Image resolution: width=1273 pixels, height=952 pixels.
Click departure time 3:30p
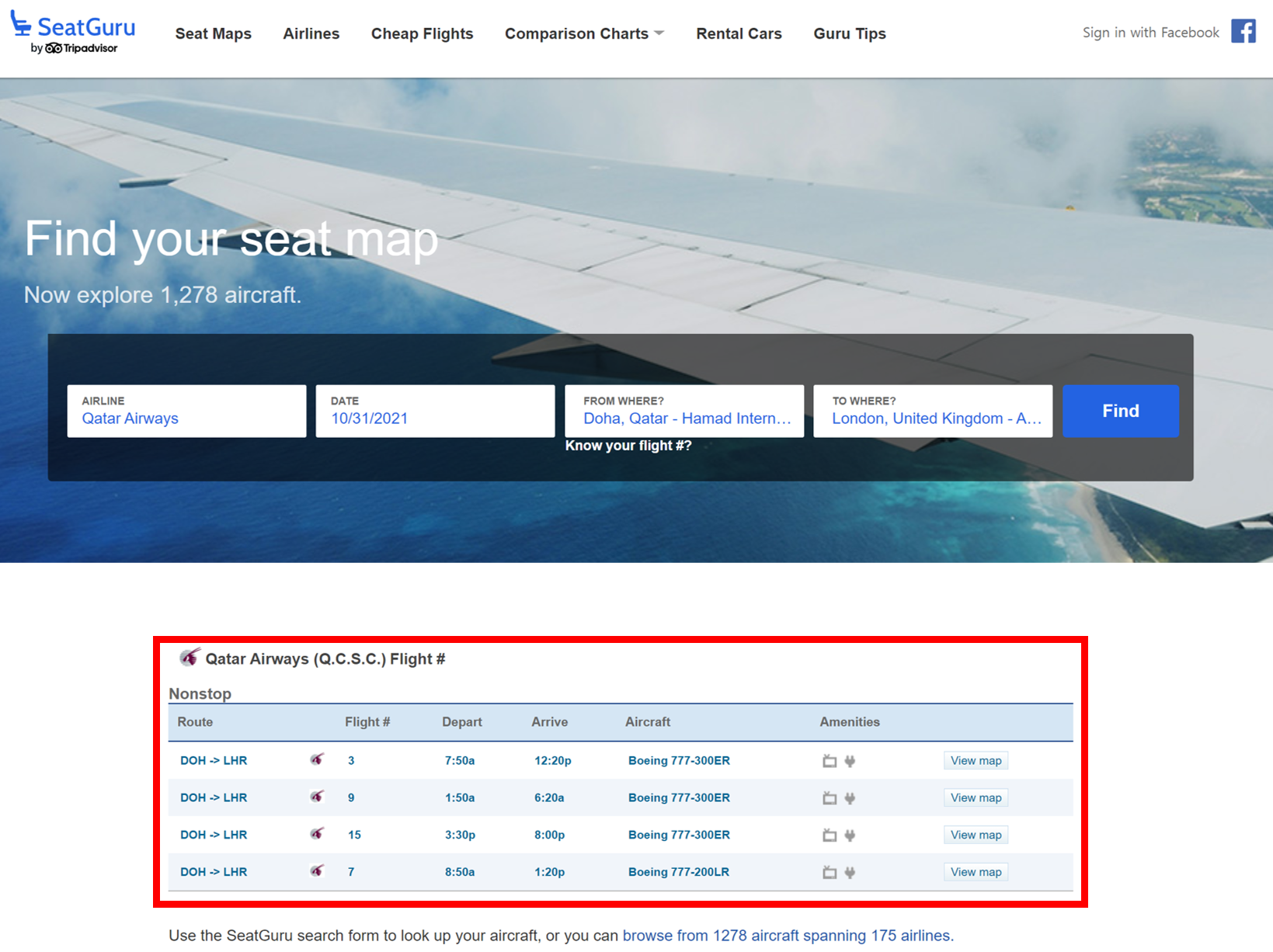pos(460,835)
